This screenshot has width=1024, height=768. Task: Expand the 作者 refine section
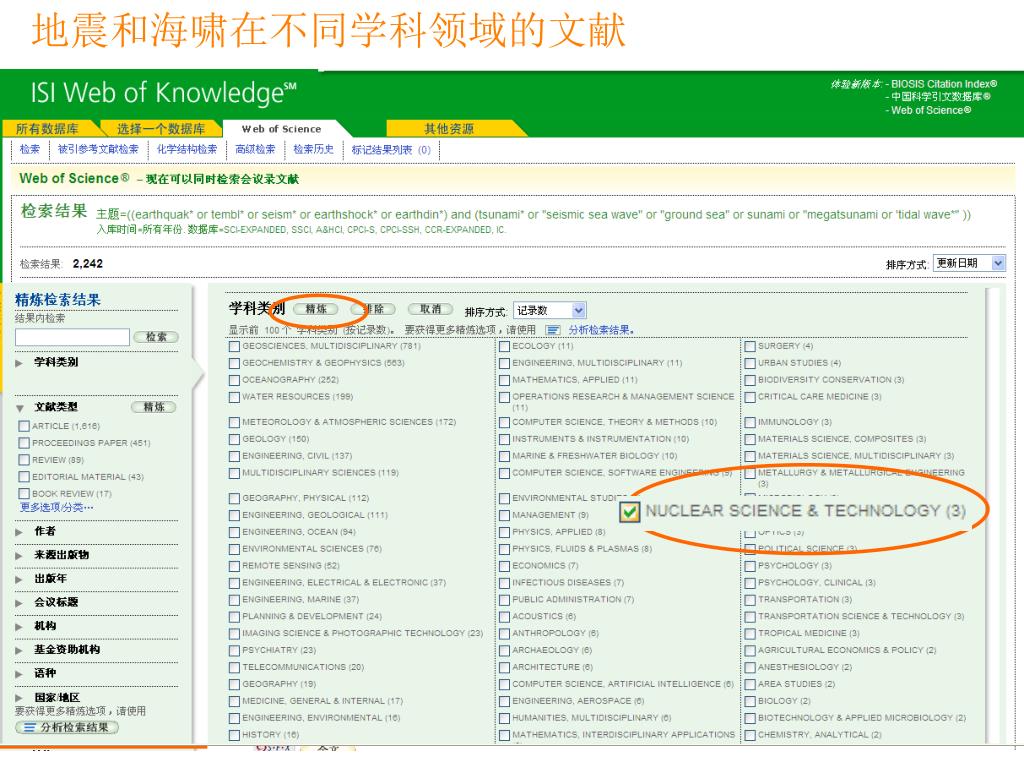19,532
